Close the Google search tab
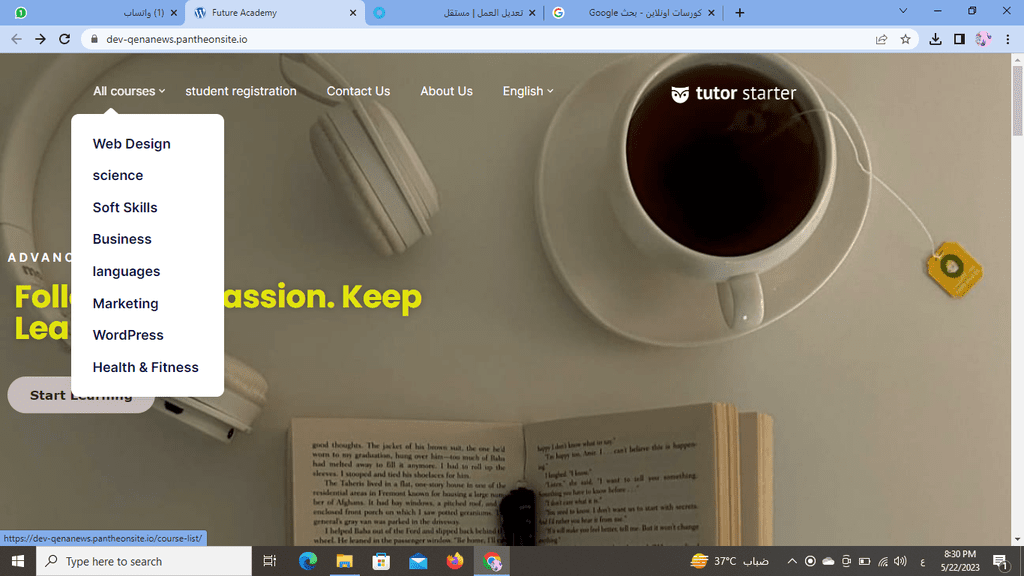1024x576 pixels. 711,12
